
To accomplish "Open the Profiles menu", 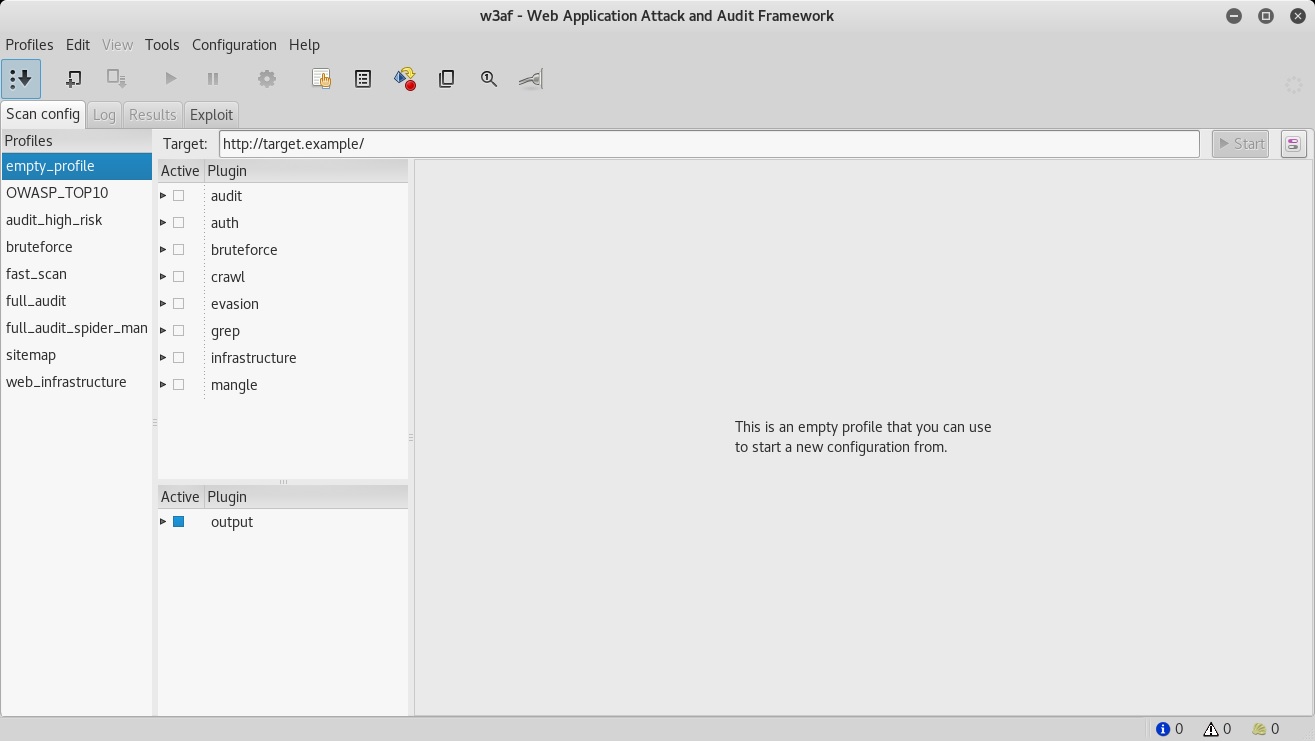I will coord(29,45).
